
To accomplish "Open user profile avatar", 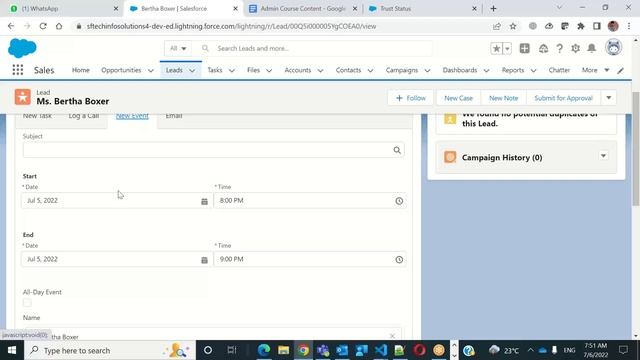I will click(613, 48).
